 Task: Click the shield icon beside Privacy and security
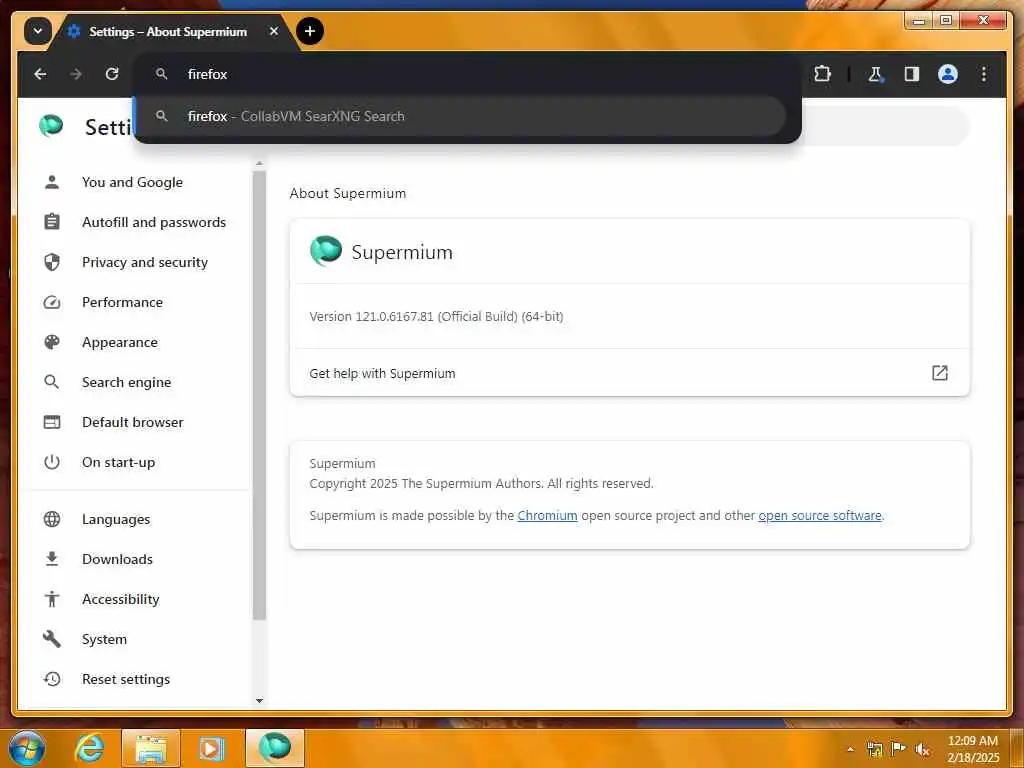pyautogui.click(x=52, y=263)
